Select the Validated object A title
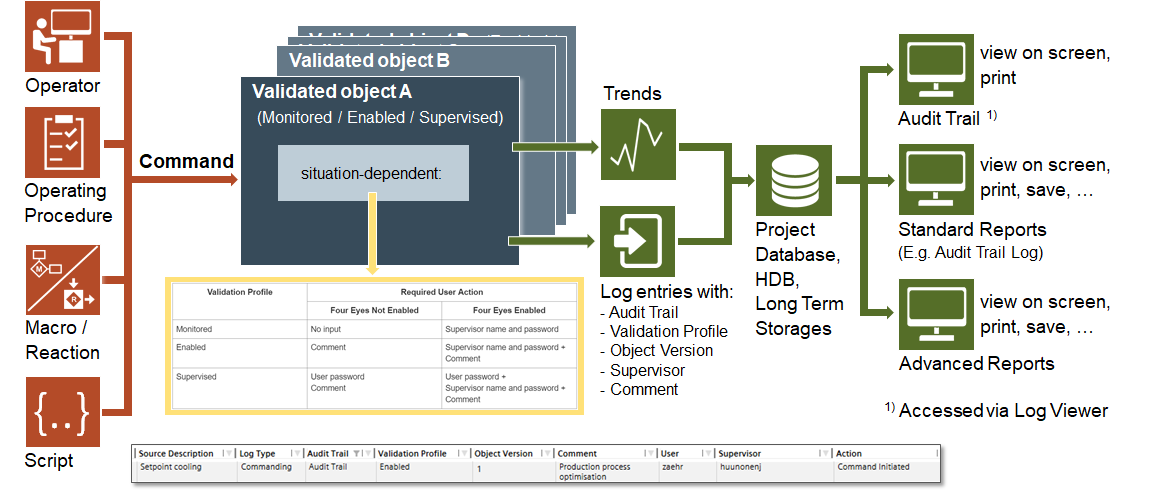The height and width of the screenshot is (492, 1169). pyautogui.click(x=331, y=92)
